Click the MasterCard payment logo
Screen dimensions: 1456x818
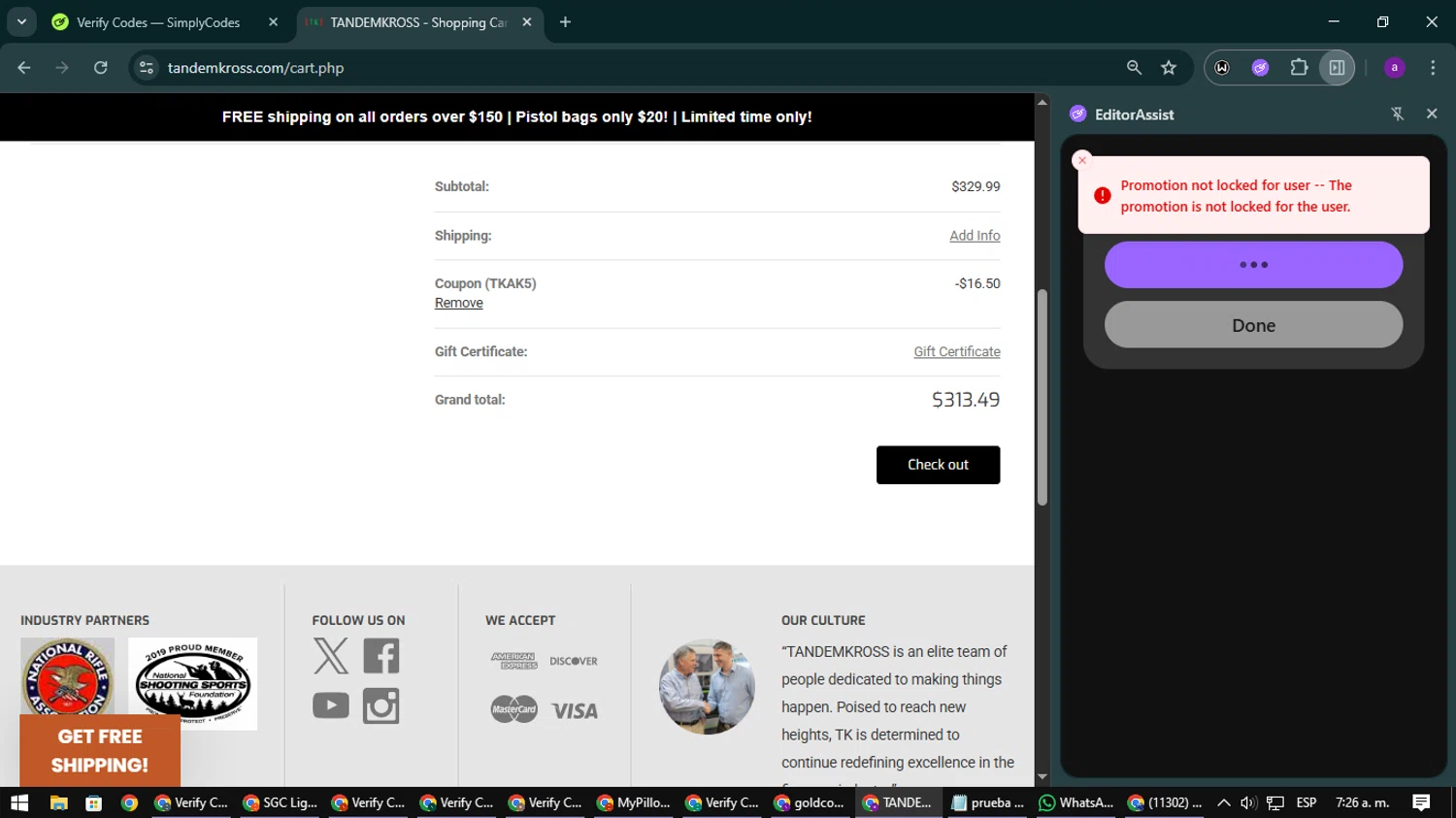513,709
